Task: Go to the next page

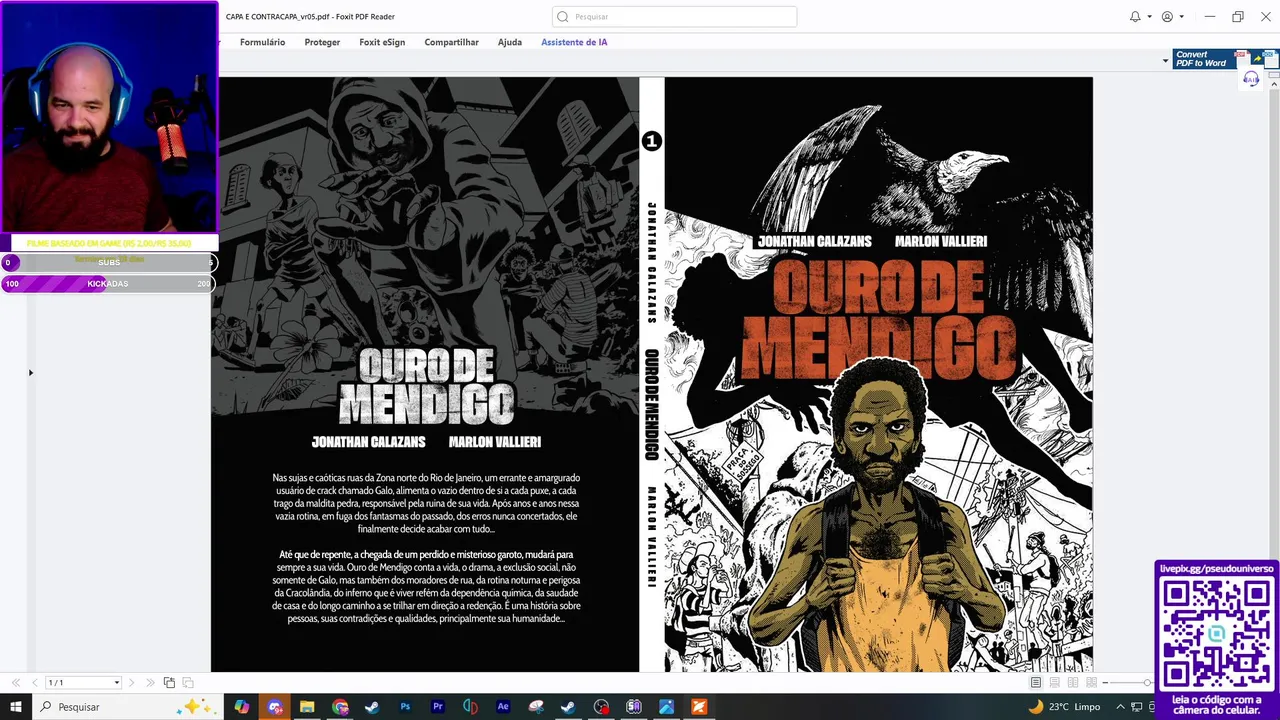Action: 131,682
